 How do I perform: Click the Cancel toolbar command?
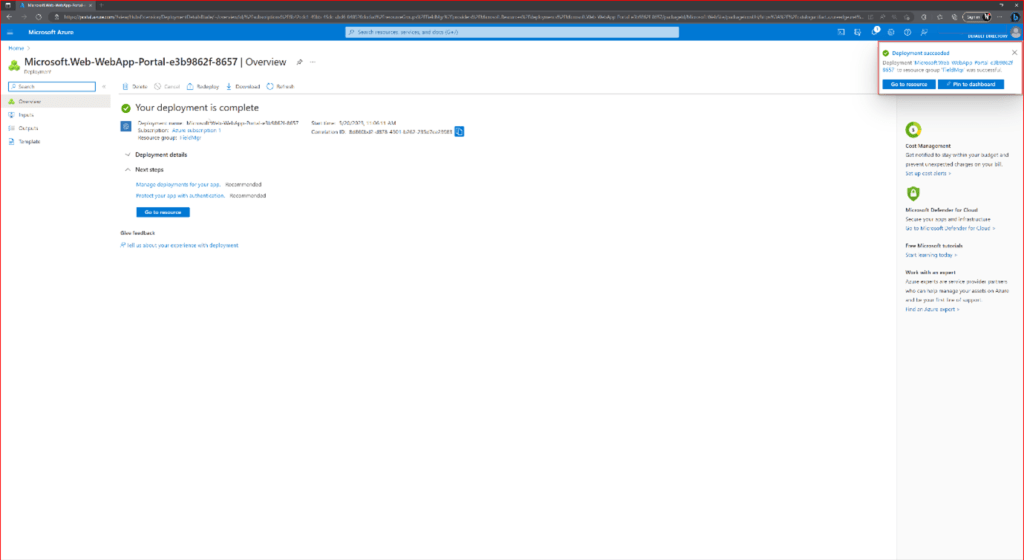click(167, 86)
